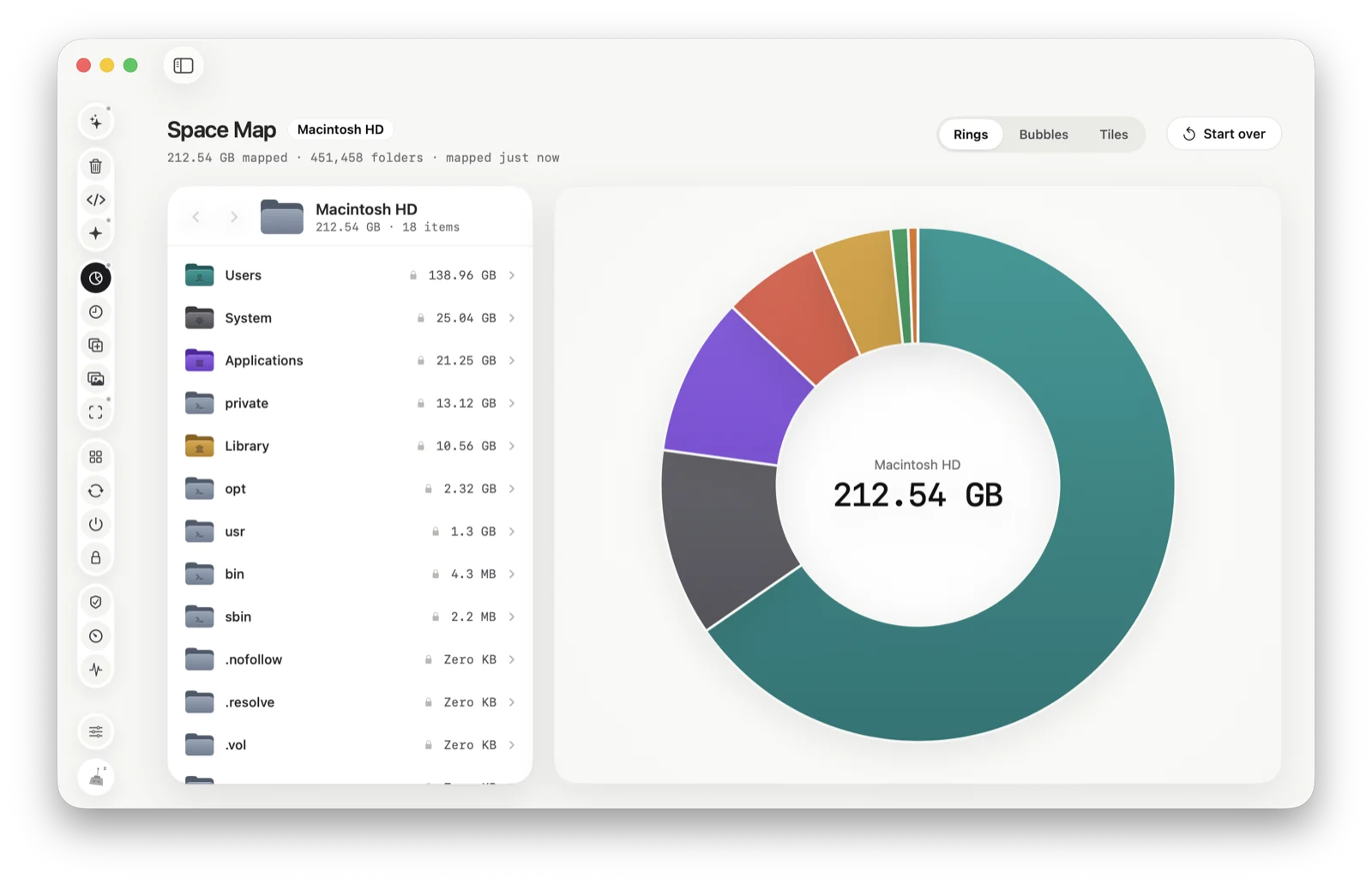Image resolution: width=1372 pixels, height=884 pixels.
Task: Go forward with the right arrow
Action: [x=234, y=217]
